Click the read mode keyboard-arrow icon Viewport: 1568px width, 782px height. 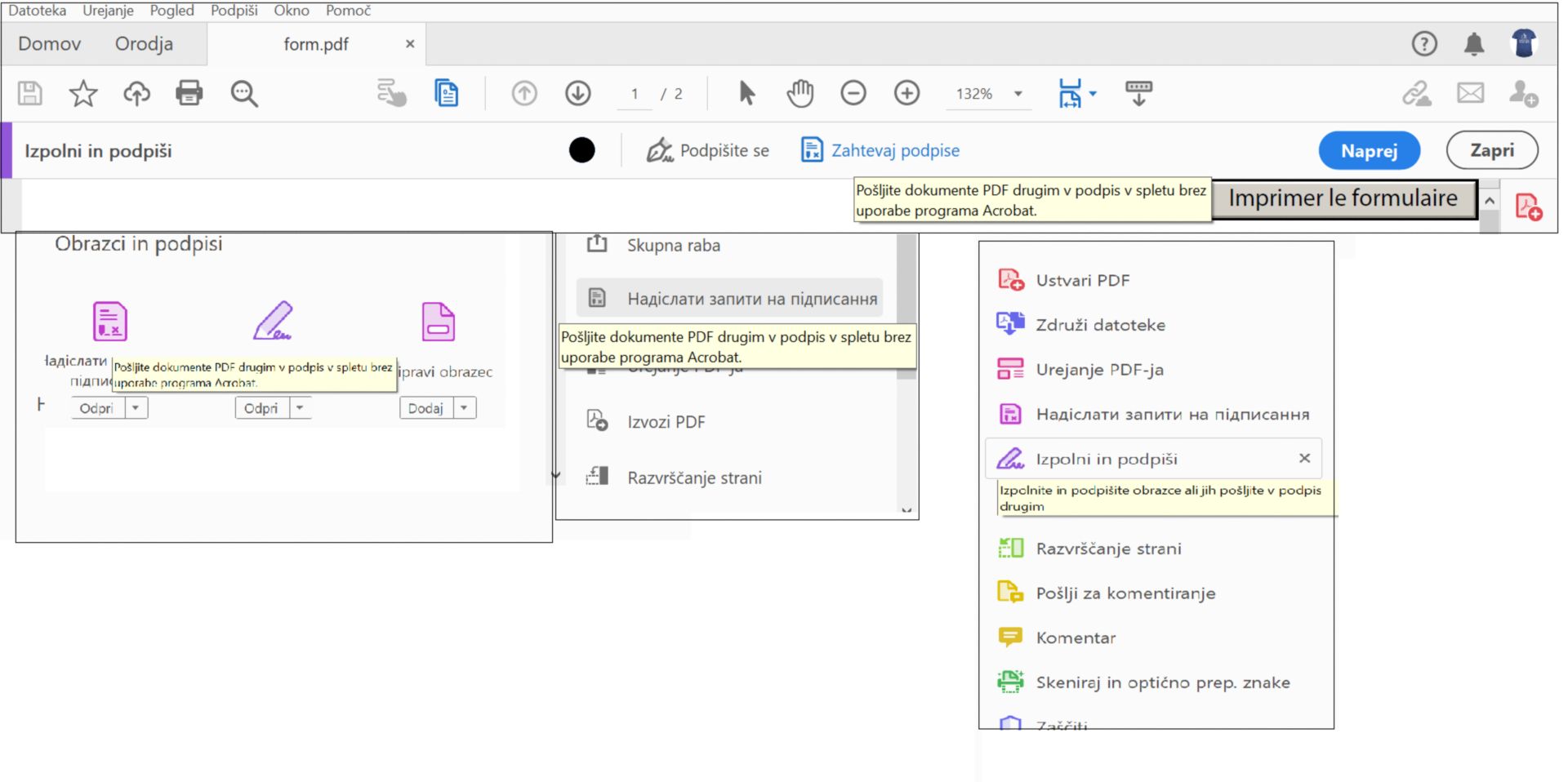[x=1138, y=93]
